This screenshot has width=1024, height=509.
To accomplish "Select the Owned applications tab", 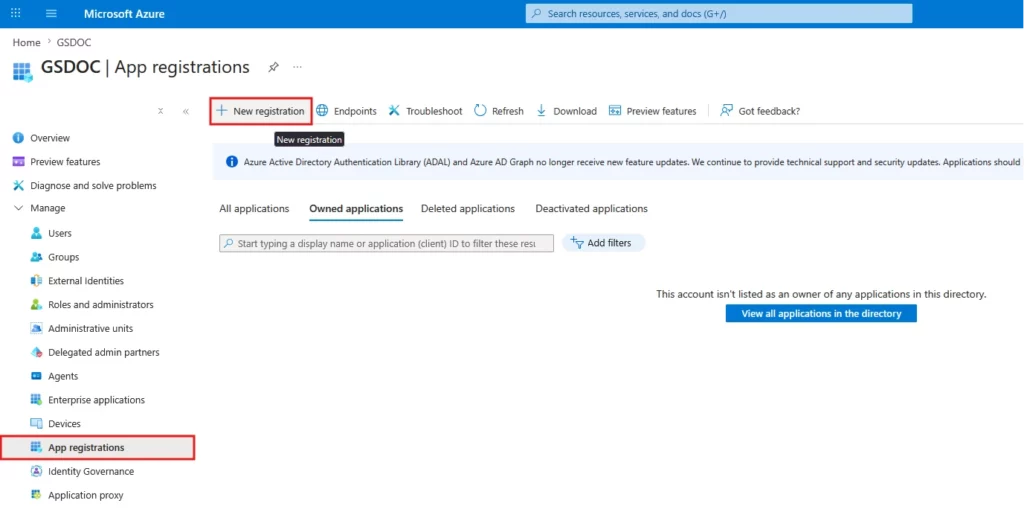I will pos(356,209).
